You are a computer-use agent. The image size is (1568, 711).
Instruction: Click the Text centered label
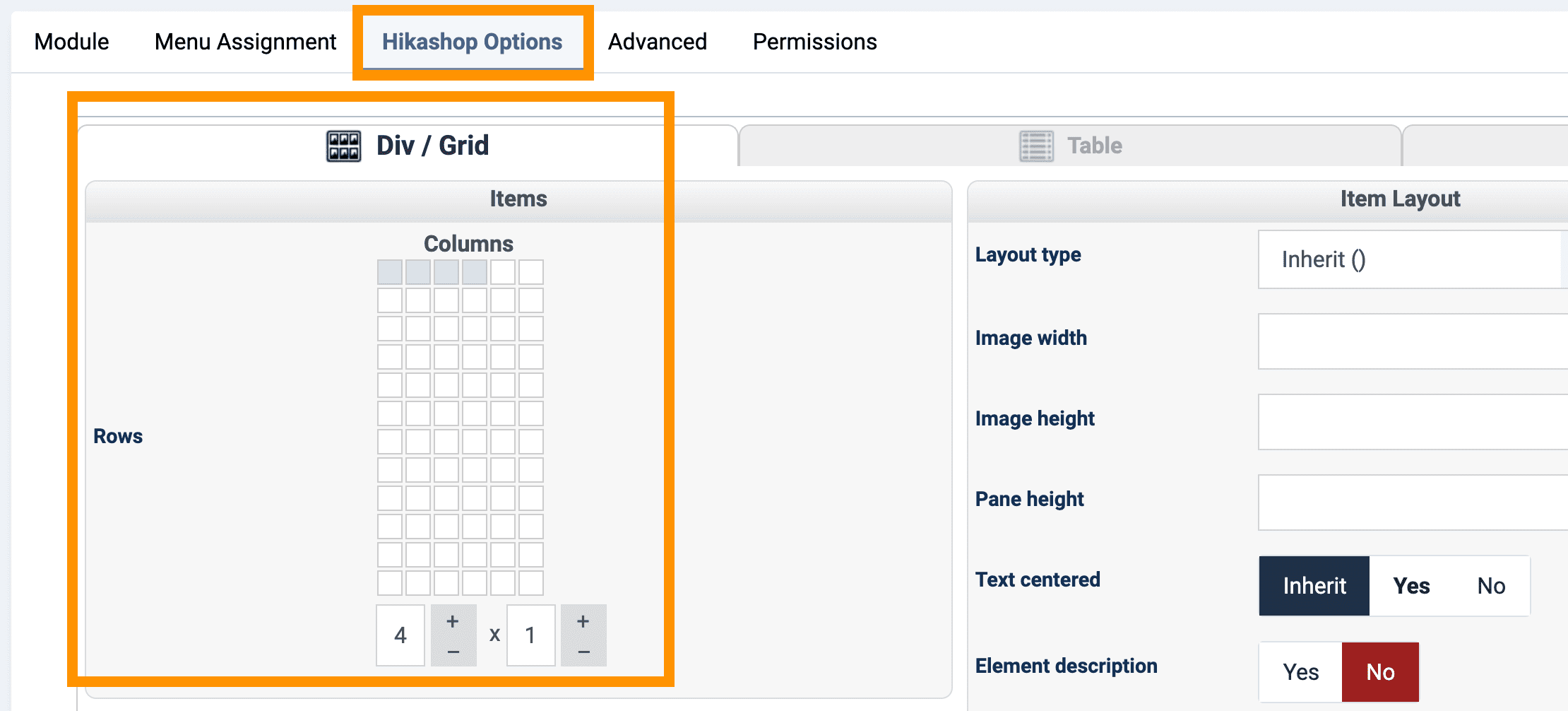pos(1038,580)
